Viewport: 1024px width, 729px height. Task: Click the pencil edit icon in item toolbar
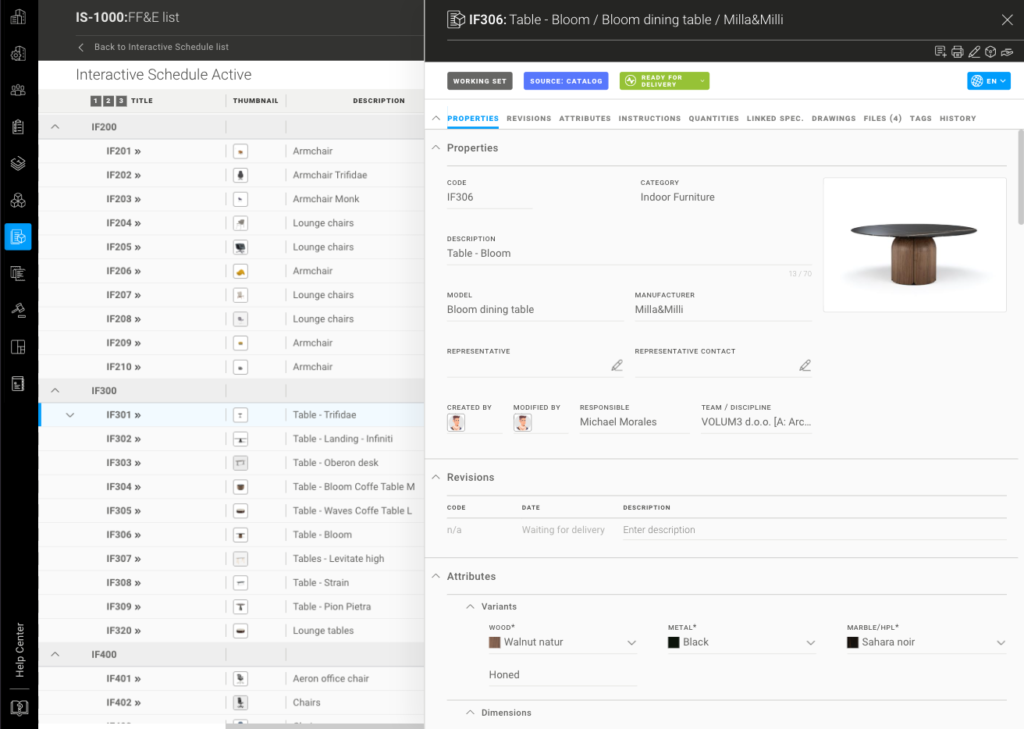coord(974,52)
